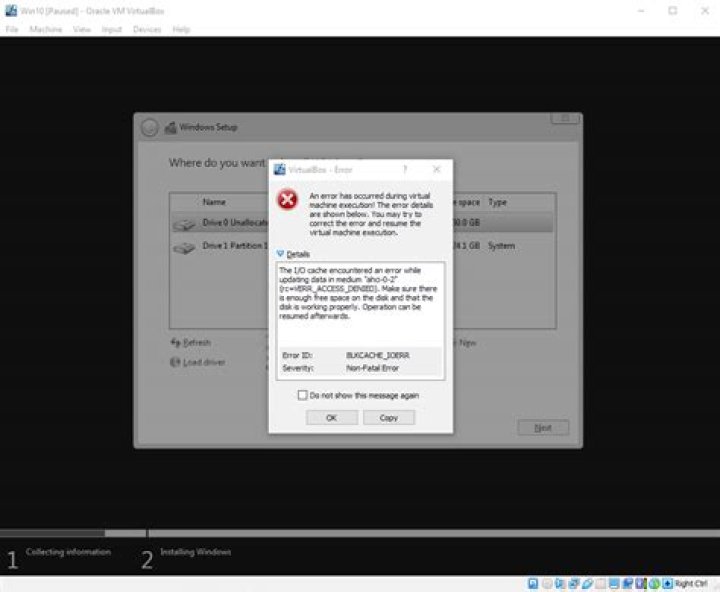This screenshot has width=720, height=592.
Task: Click the network adapter status bar icon
Action: click(574, 584)
